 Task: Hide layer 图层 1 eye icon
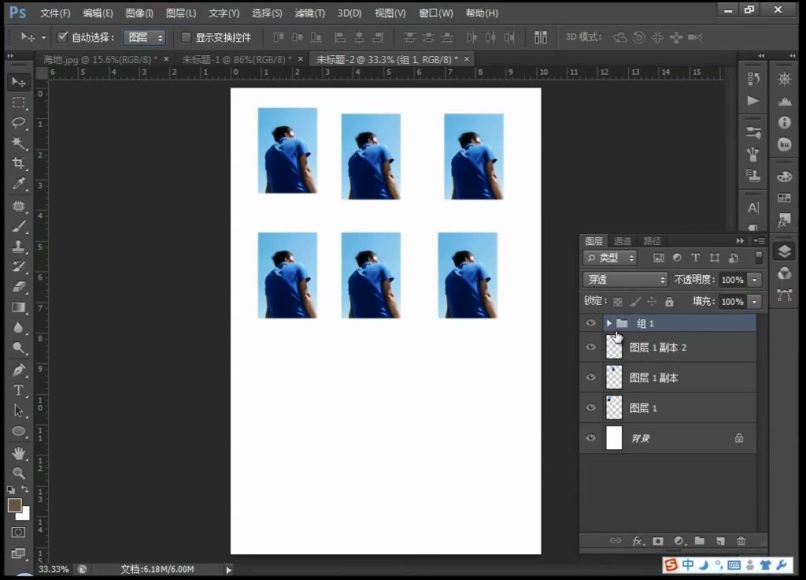point(591,408)
